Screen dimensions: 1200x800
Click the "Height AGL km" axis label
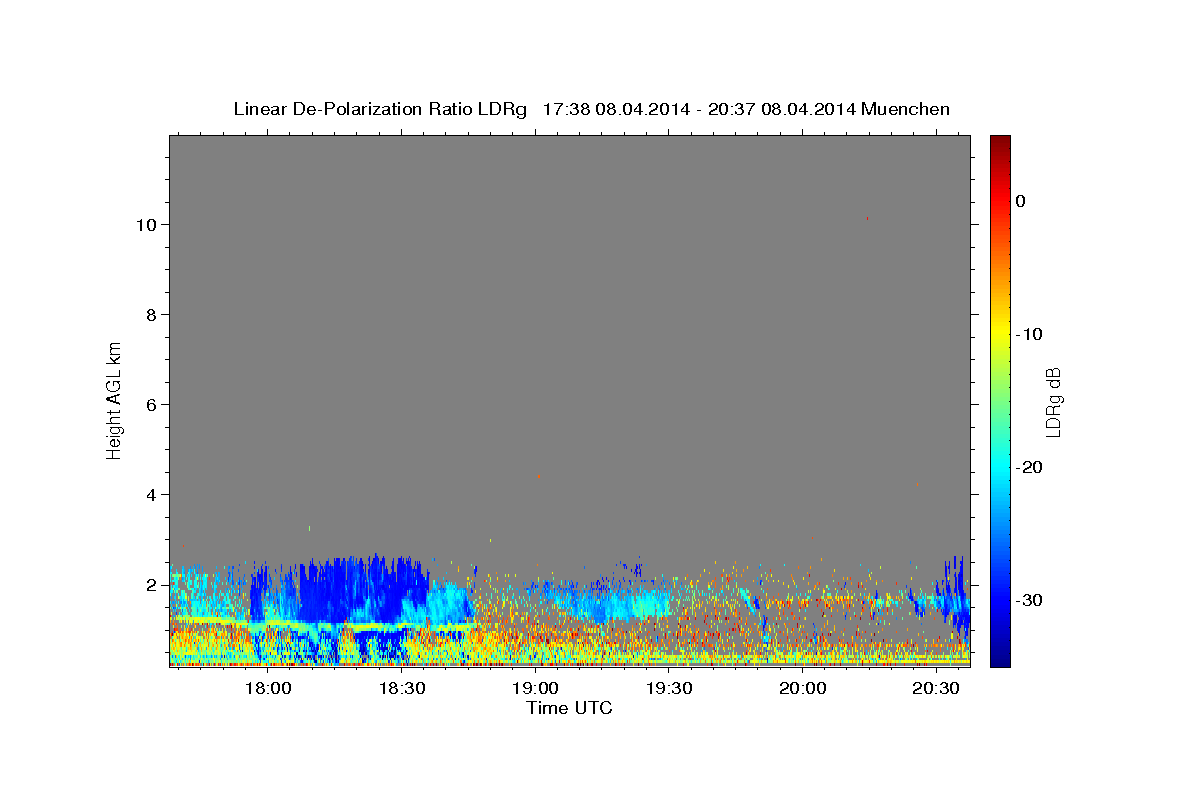(114, 399)
